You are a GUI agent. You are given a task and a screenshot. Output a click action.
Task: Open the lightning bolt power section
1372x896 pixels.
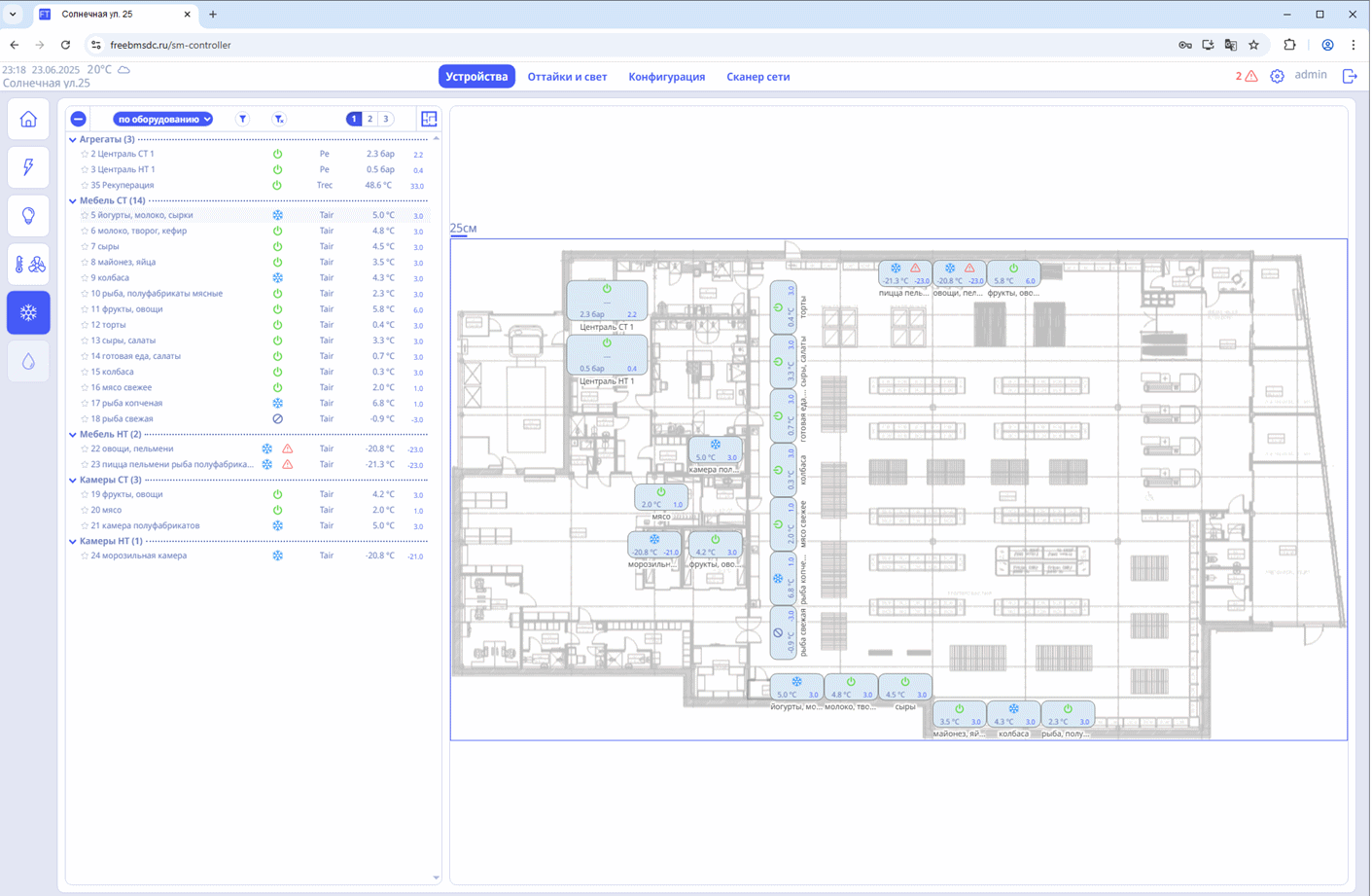click(x=28, y=167)
